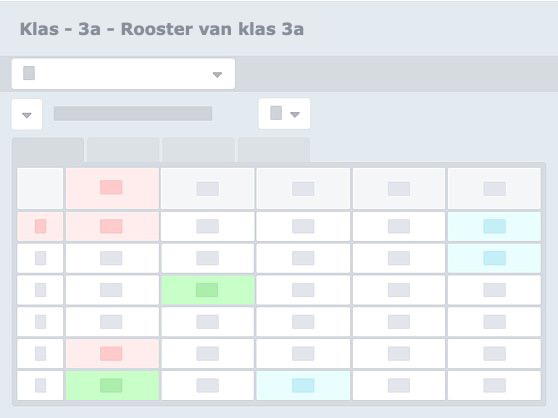Screen dimensions: 558x418
Task: Select the red-highlighted day header in the timetable
Action: point(112,188)
